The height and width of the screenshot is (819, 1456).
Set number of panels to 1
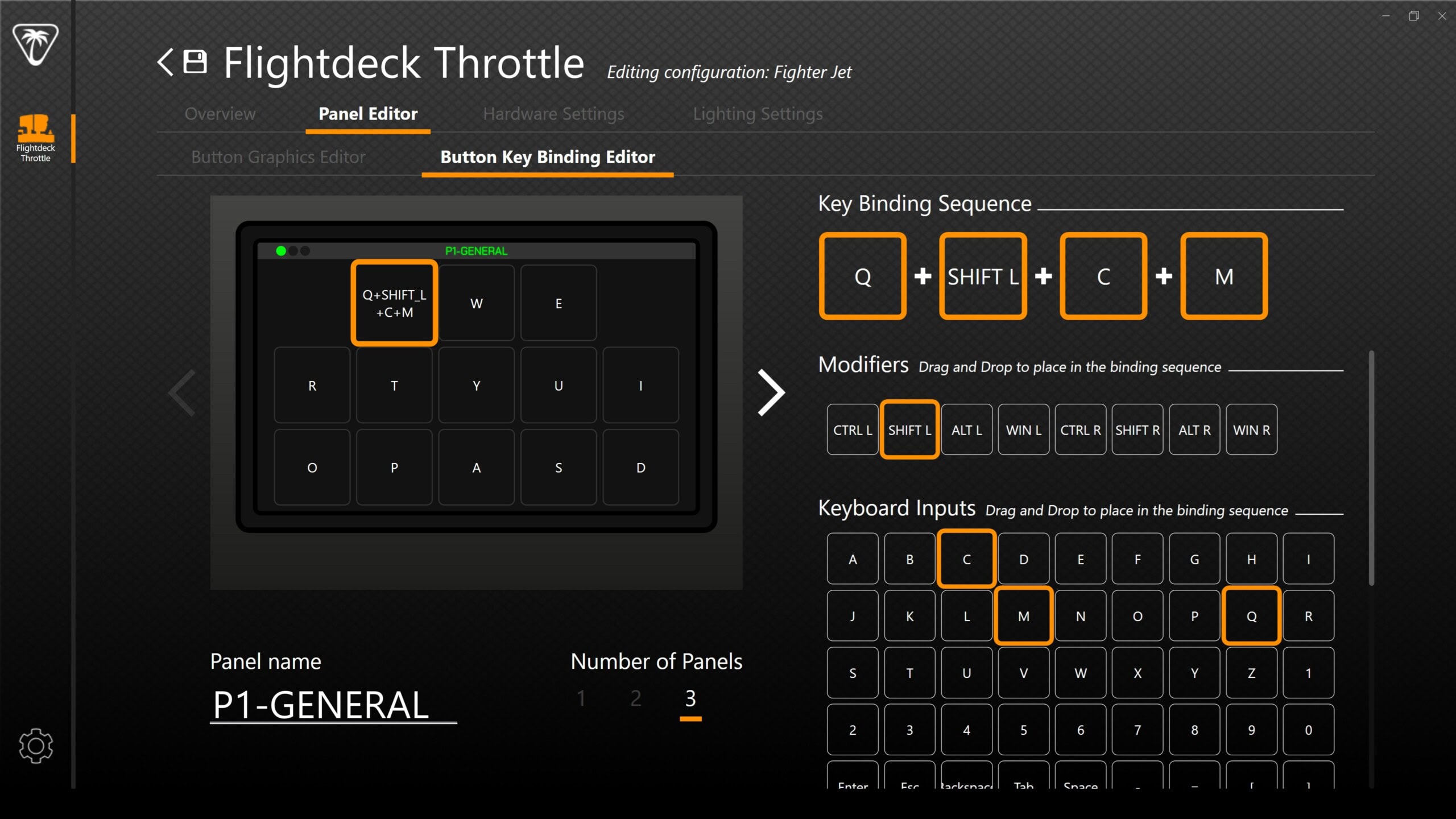581,698
